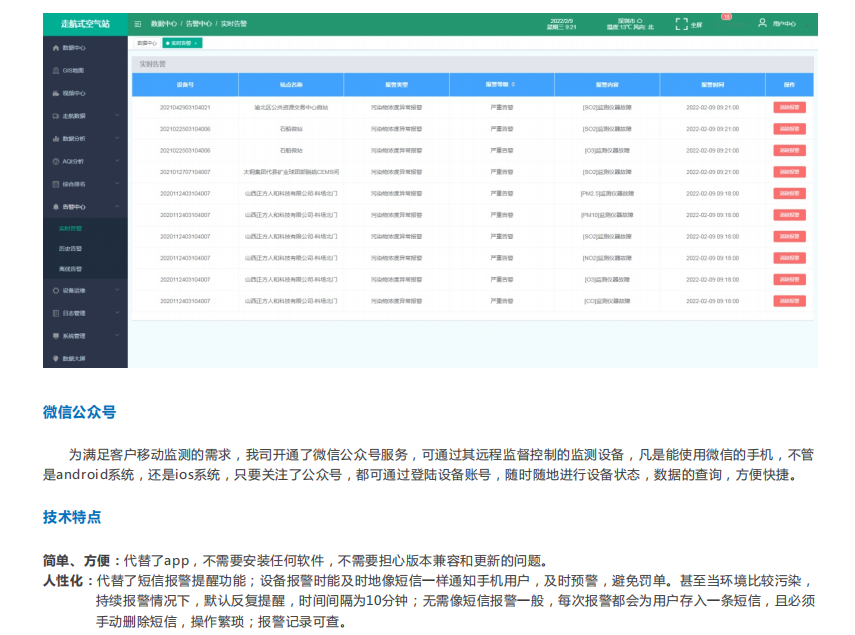This screenshot has width=855, height=635.
Task: Click the 全屏 fullscreen label
Action: click(696, 25)
